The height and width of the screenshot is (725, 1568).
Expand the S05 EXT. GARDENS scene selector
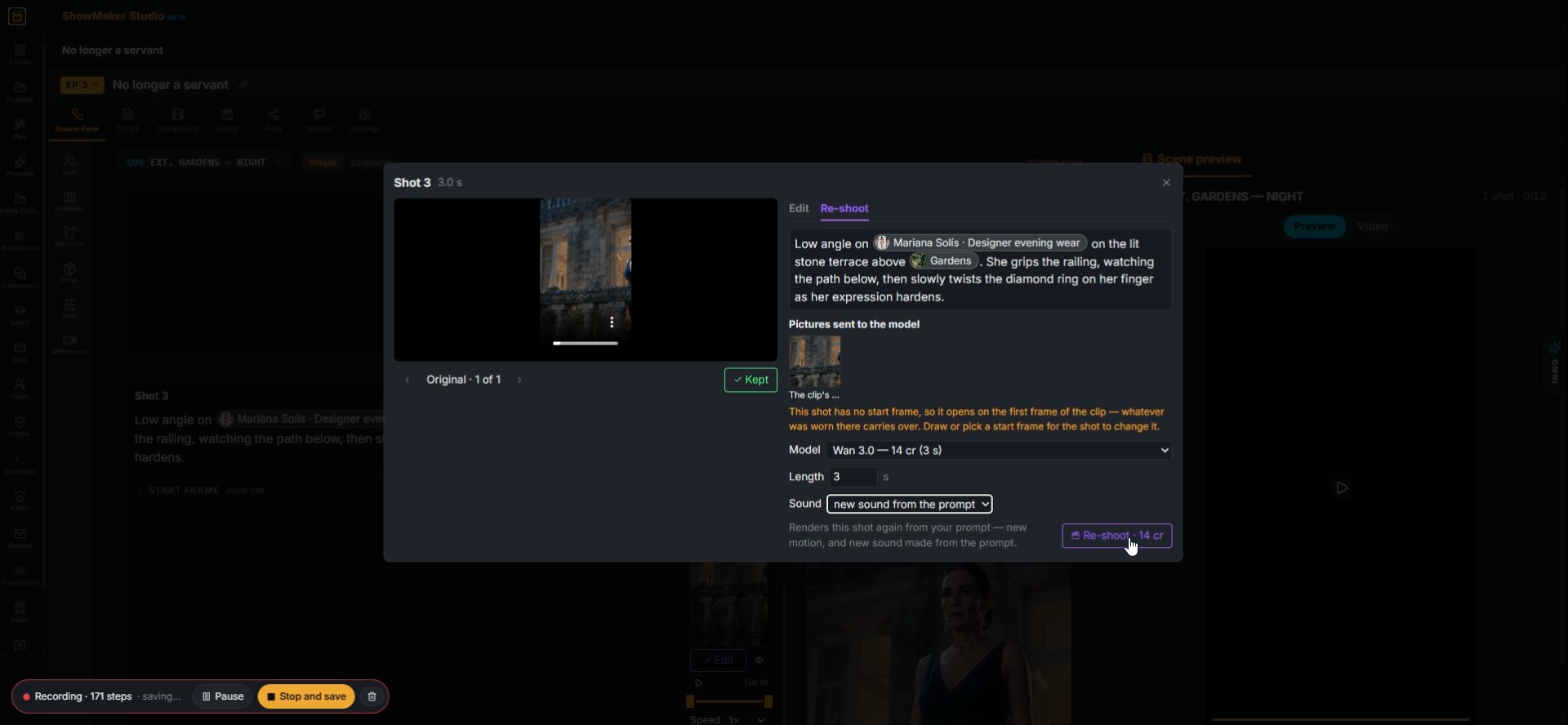(203, 162)
